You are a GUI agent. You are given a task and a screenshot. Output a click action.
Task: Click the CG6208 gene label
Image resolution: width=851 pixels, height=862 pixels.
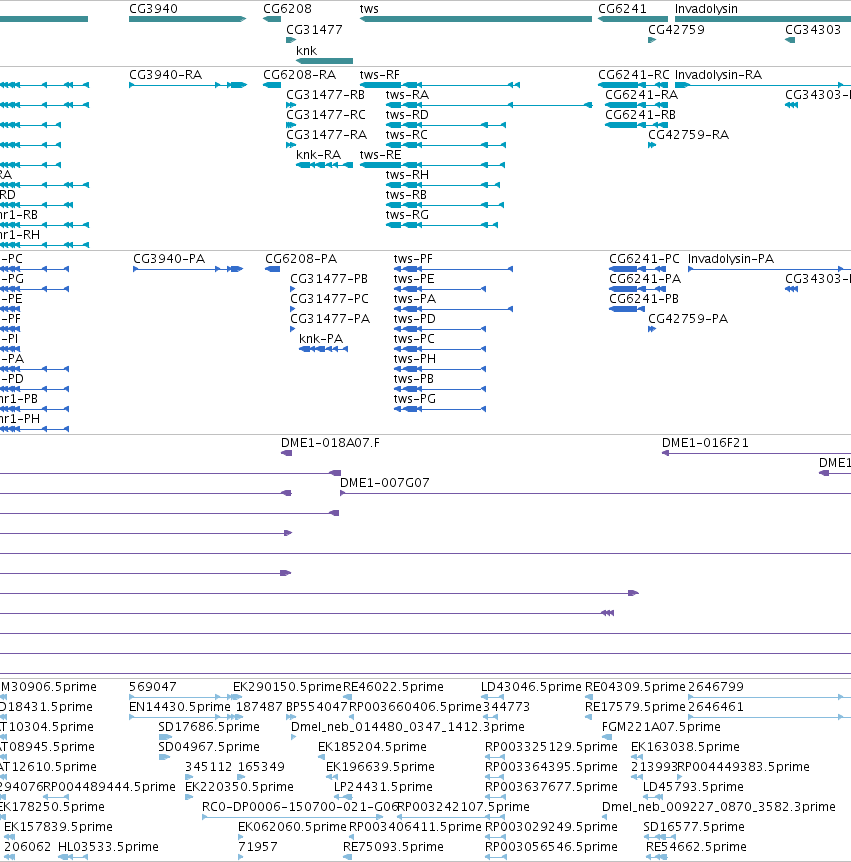(287, 9)
